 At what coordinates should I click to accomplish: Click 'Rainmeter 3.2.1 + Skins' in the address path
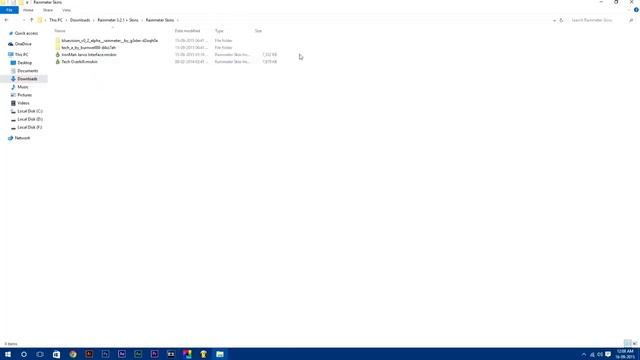(118, 20)
